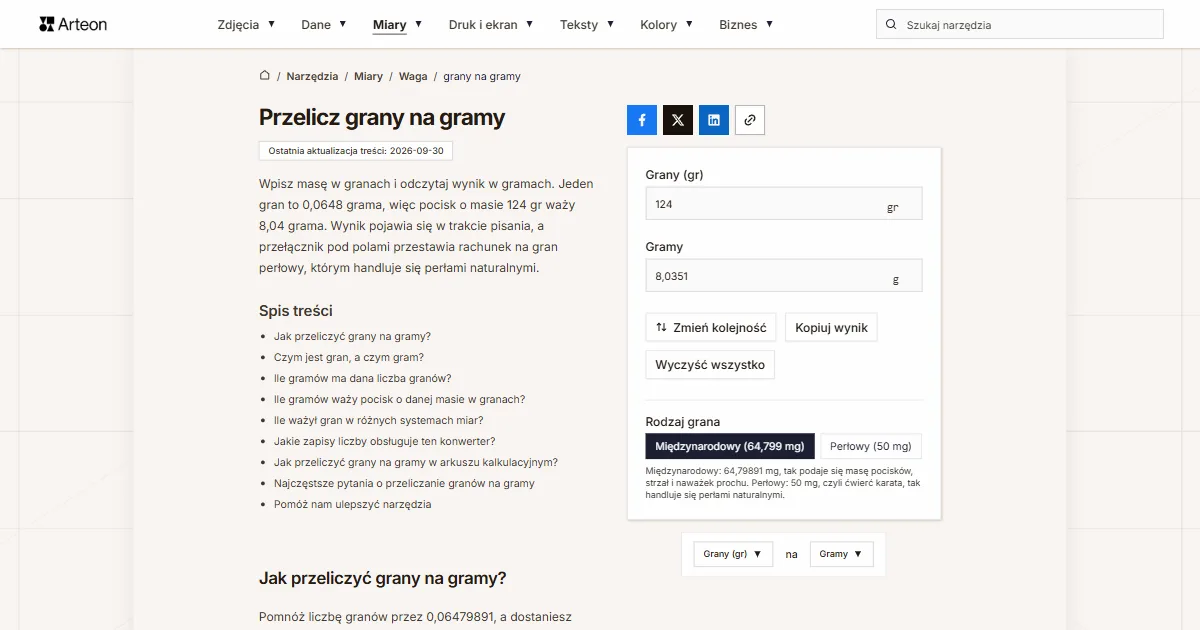The image size is (1200, 630).
Task: Share the page on X
Action: pyautogui.click(x=678, y=120)
